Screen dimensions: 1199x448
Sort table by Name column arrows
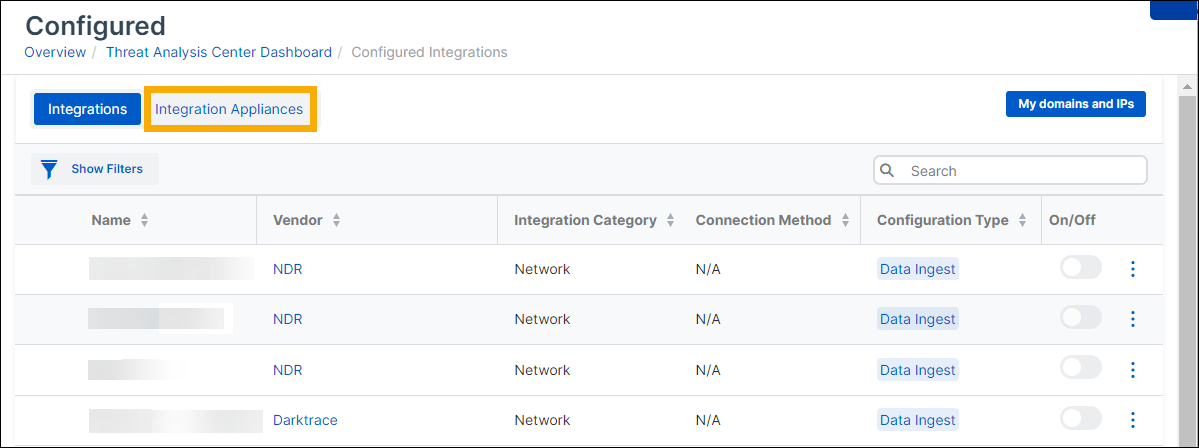[x=145, y=220]
